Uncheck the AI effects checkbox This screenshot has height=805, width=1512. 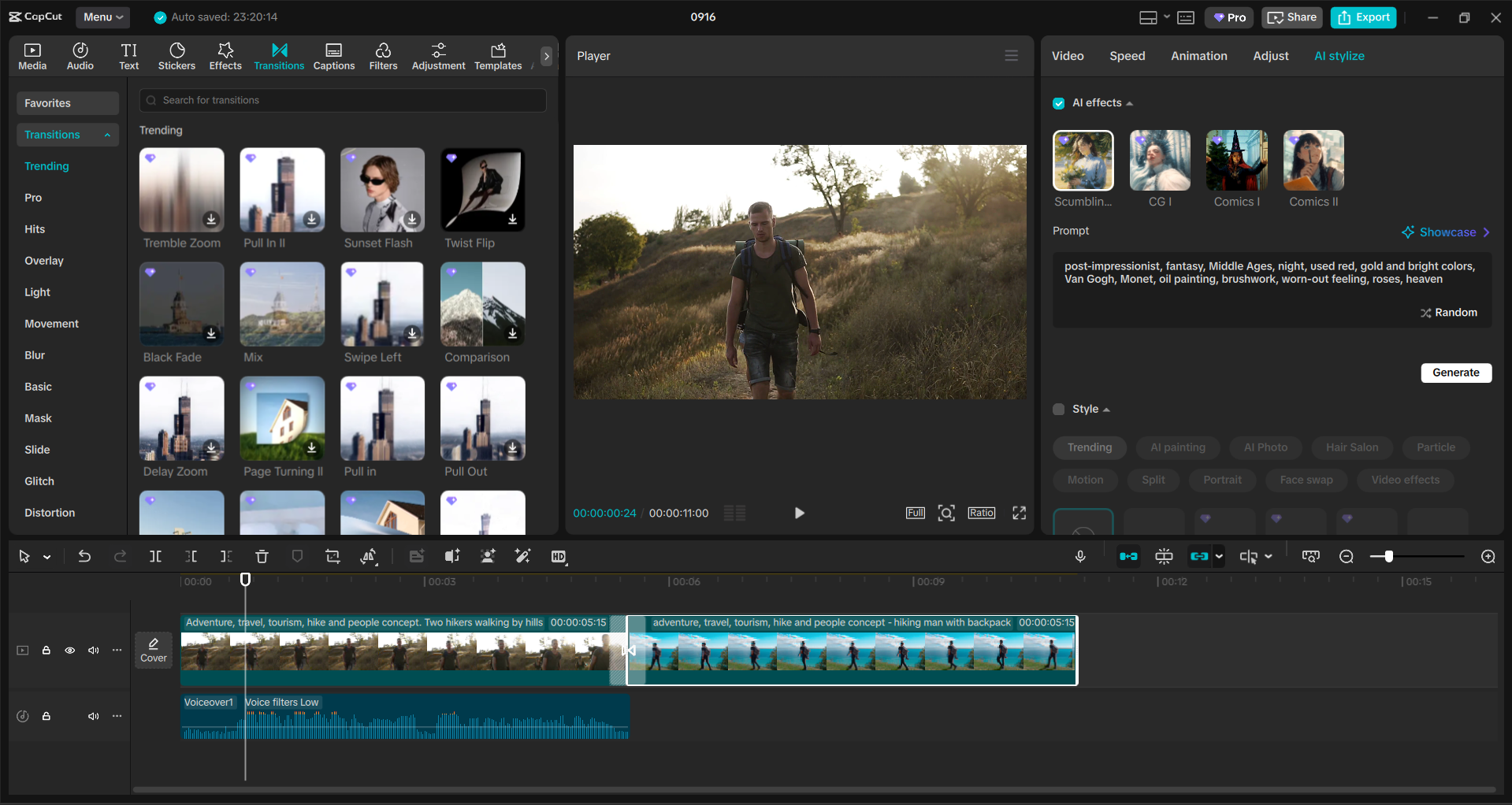[1059, 103]
